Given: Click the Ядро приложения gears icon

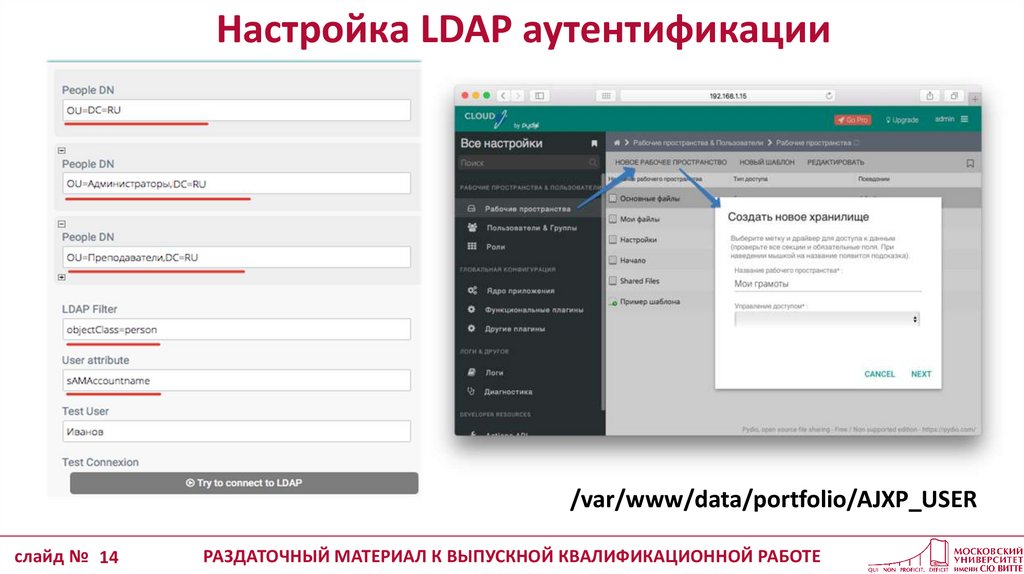Looking at the screenshot, I should tap(471, 290).
